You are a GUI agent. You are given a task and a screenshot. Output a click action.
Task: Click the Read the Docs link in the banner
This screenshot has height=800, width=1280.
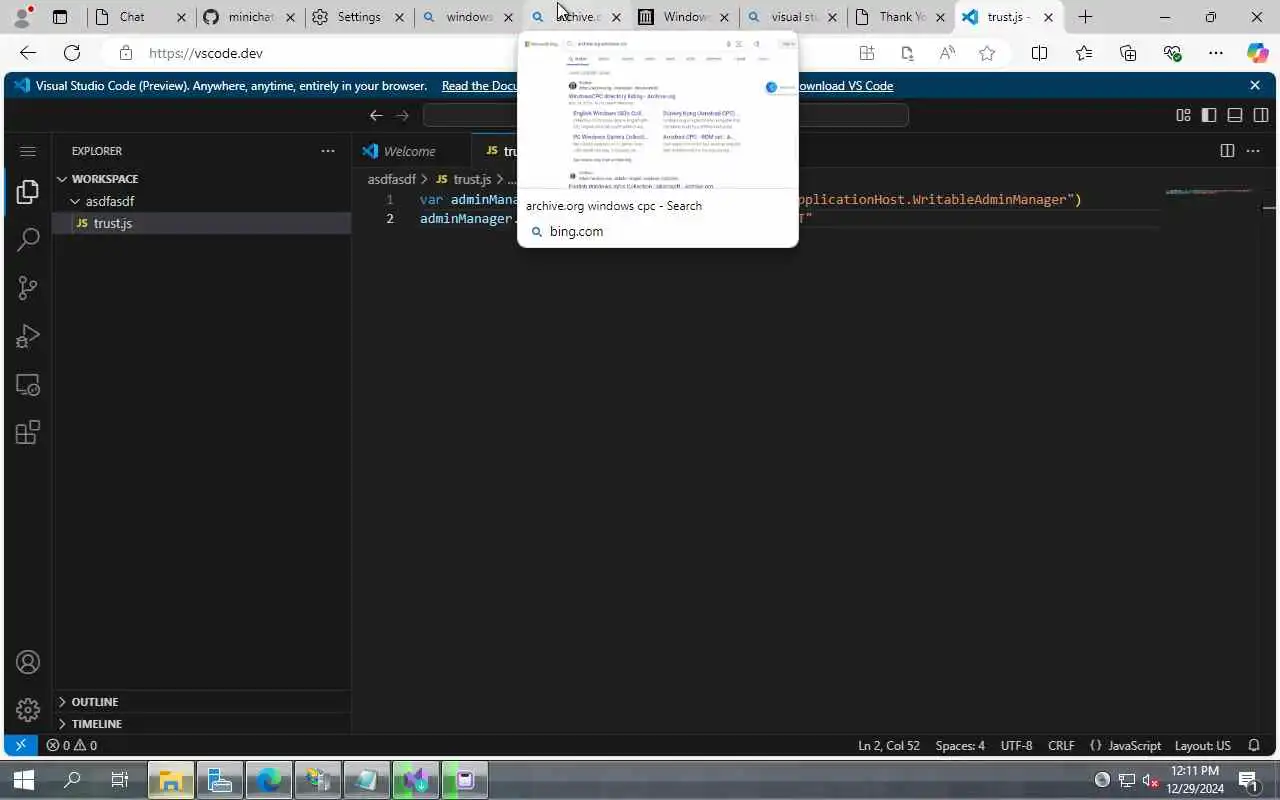479,86
